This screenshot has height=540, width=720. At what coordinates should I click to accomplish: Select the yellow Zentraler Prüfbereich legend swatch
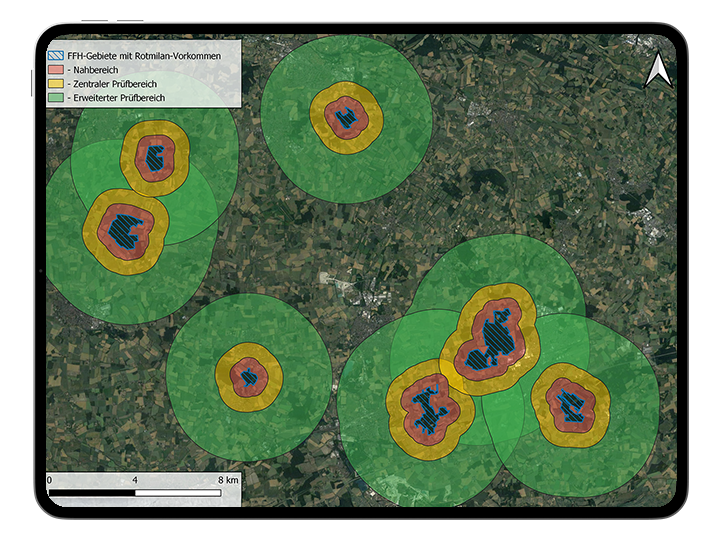coord(56,85)
